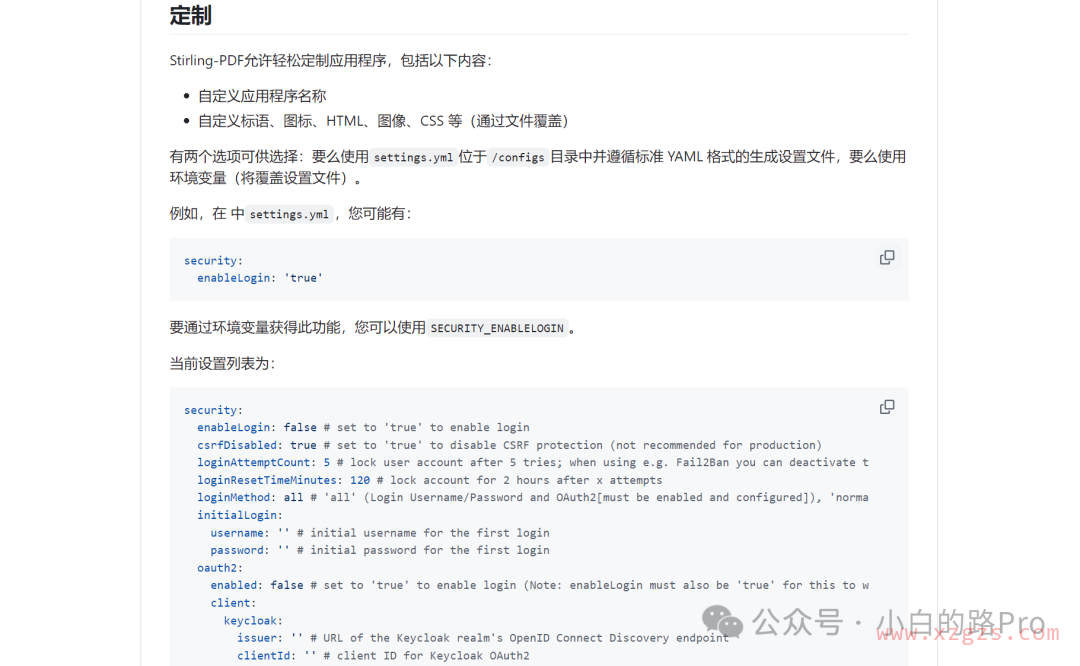Viewport: 1080px width, 666px height.
Task: Click the /configs inline code path
Action: coord(517,157)
